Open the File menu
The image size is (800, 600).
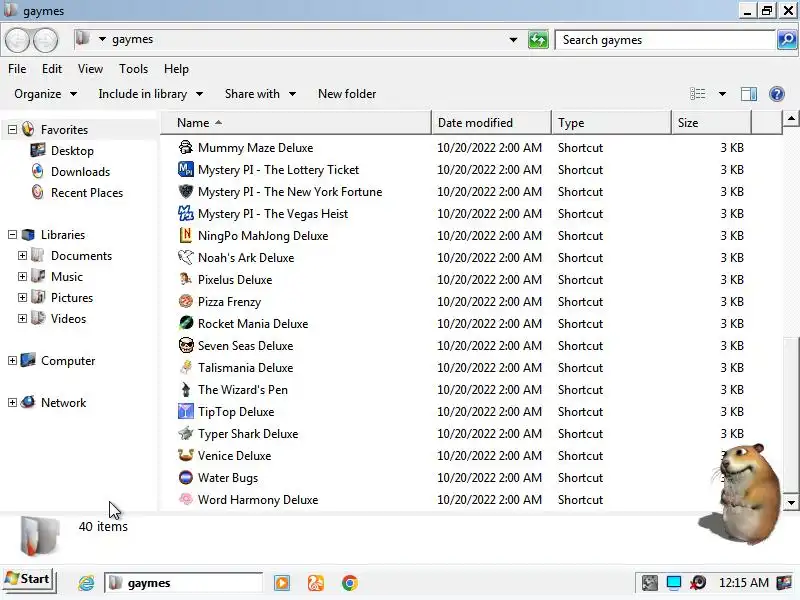(x=17, y=69)
